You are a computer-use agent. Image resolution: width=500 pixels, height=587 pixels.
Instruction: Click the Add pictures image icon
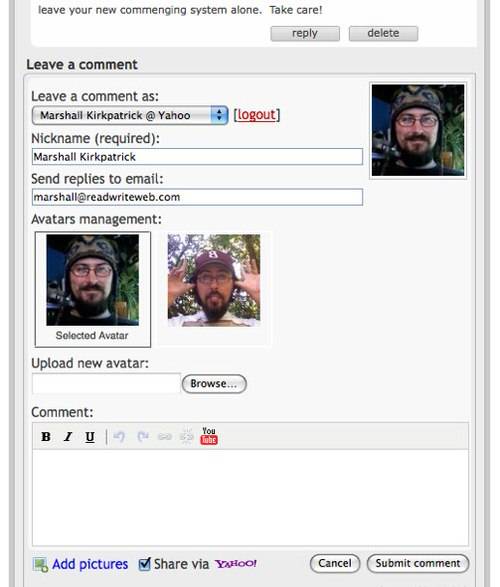coord(40,564)
